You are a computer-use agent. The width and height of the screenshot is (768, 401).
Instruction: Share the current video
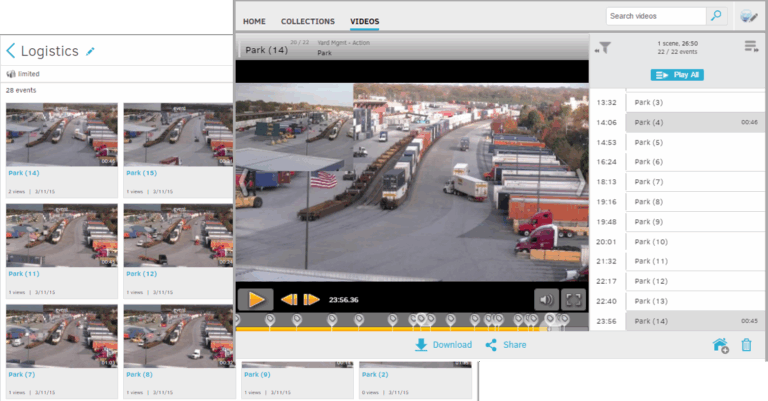[506, 345]
